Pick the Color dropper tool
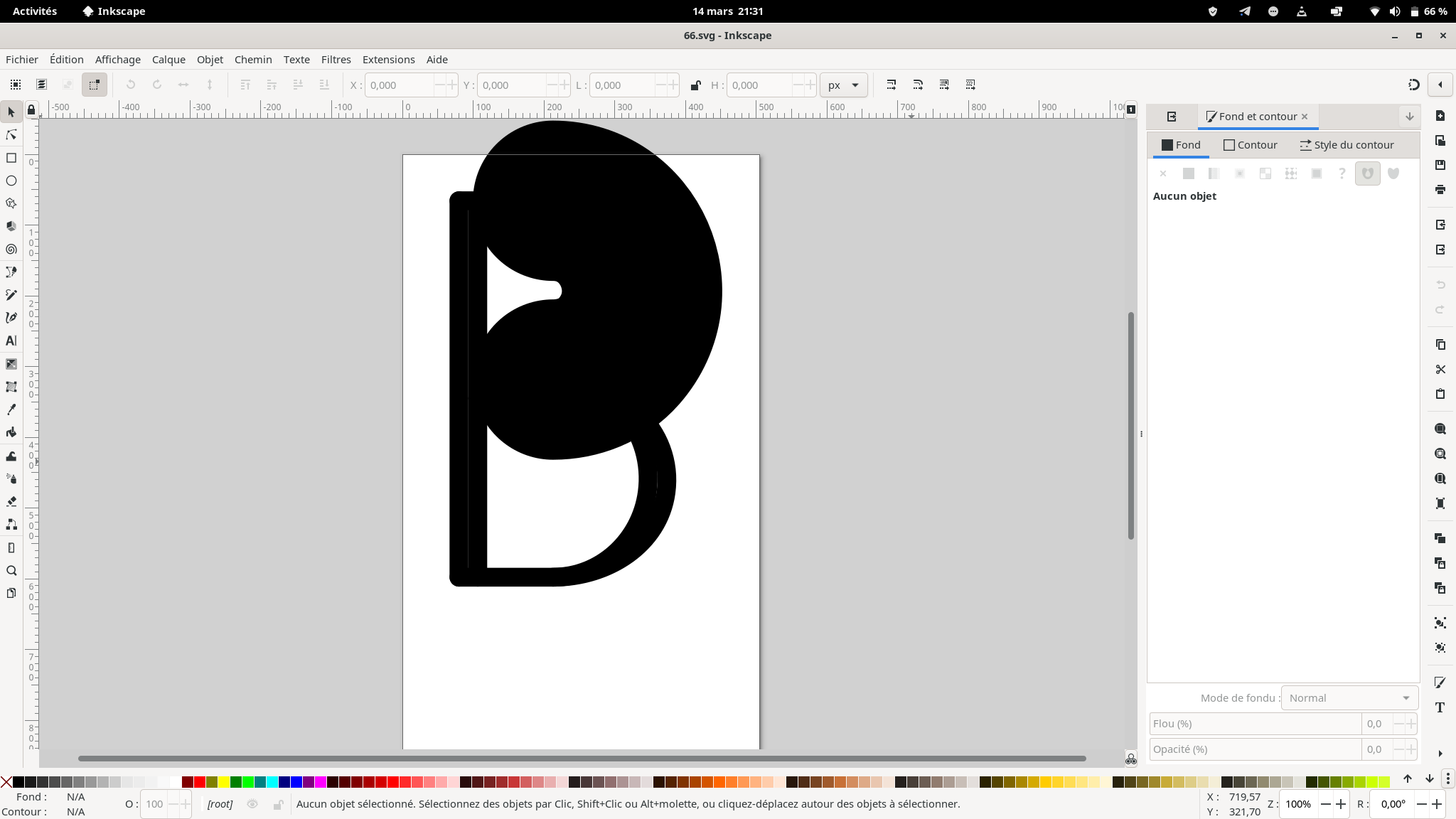 (x=11, y=409)
